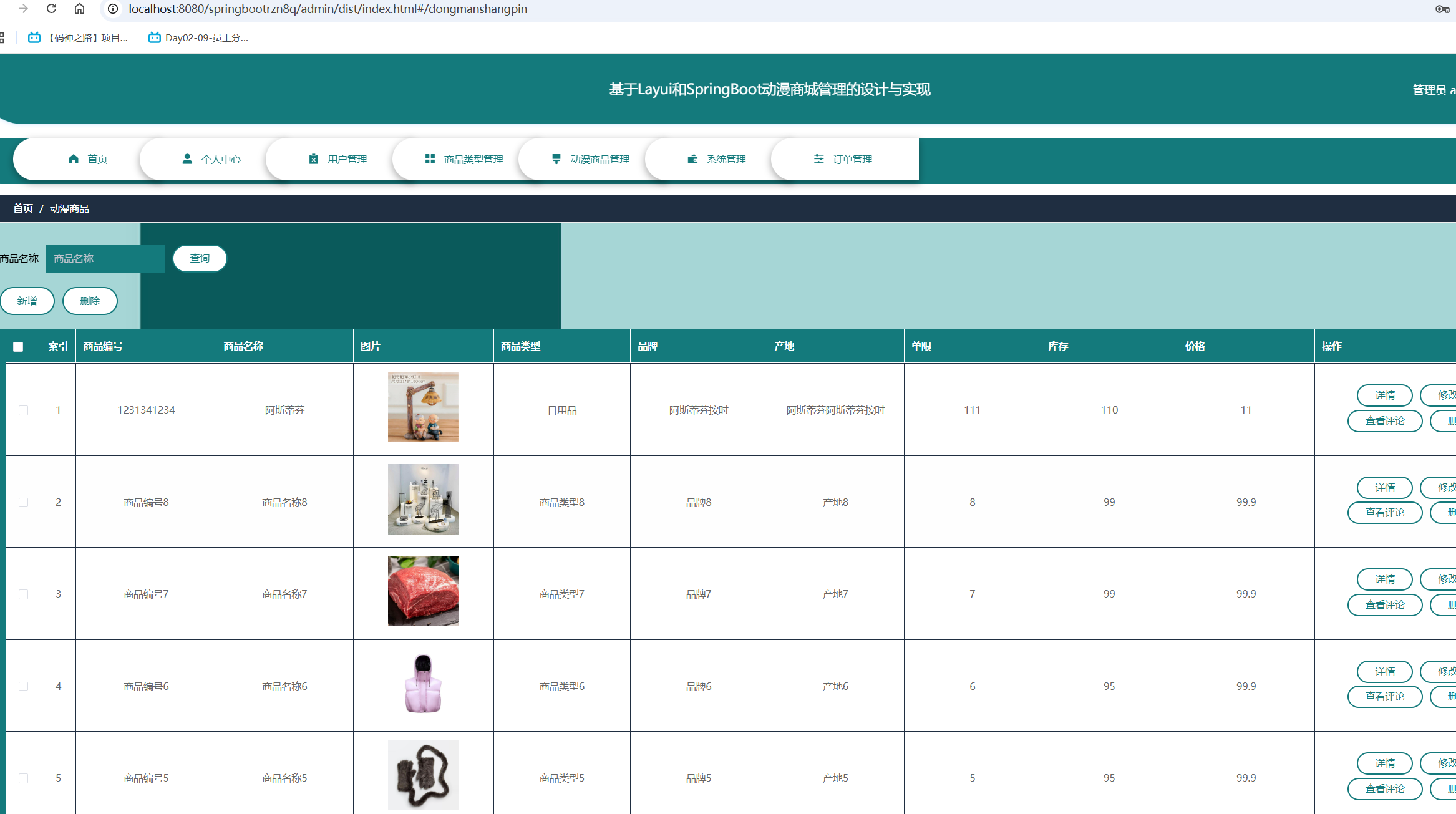Click 查看评论 for 商品名称6

[x=1385, y=697]
